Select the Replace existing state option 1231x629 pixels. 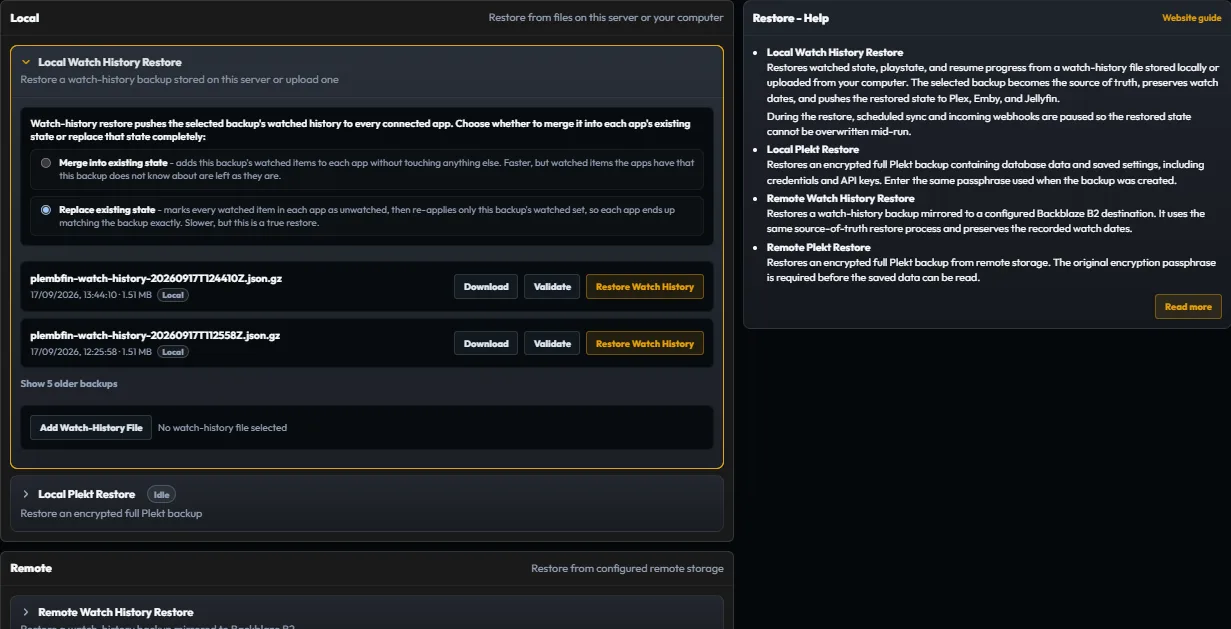coord(46,210)
